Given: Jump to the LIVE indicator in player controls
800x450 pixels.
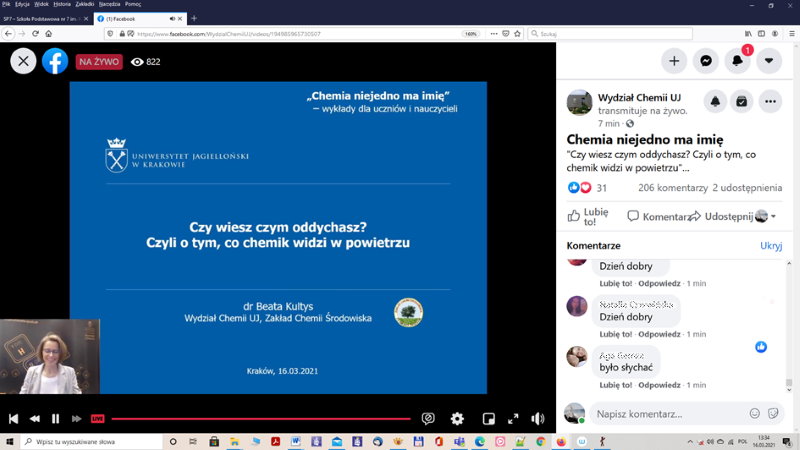Looking at the screenshot, I should tap(97, 419).
